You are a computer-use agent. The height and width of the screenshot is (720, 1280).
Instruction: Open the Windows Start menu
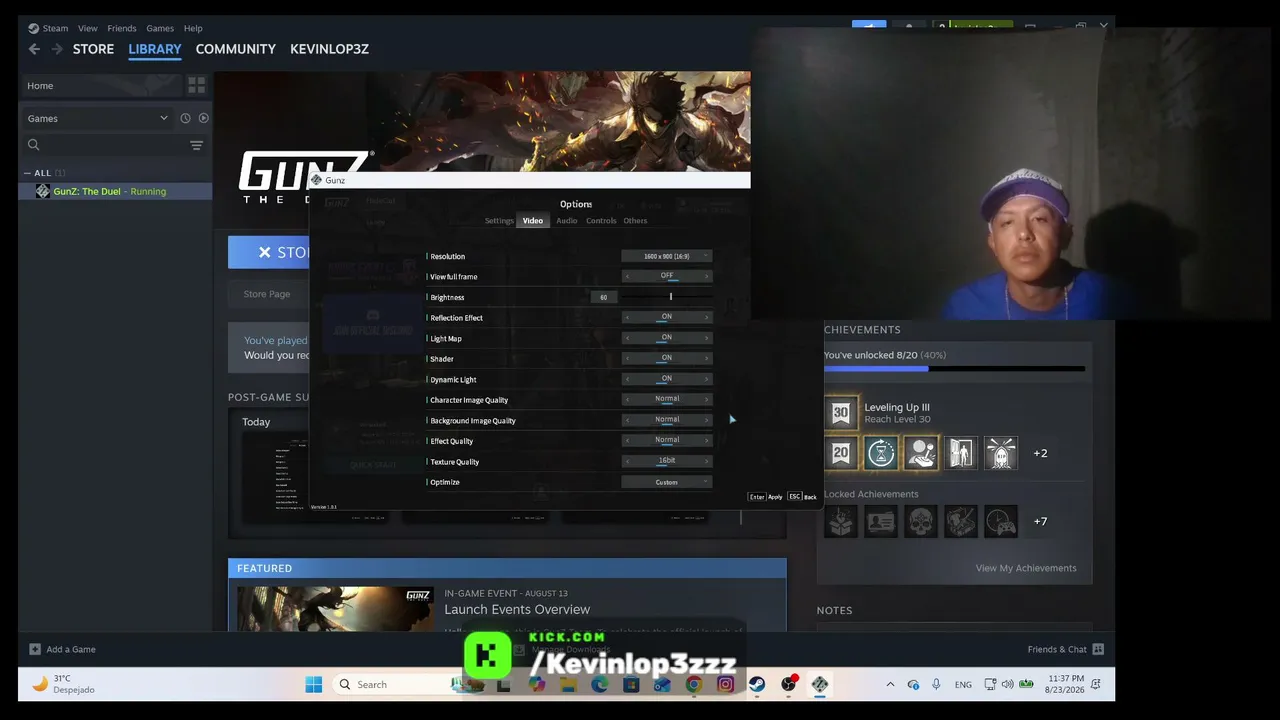314,684
